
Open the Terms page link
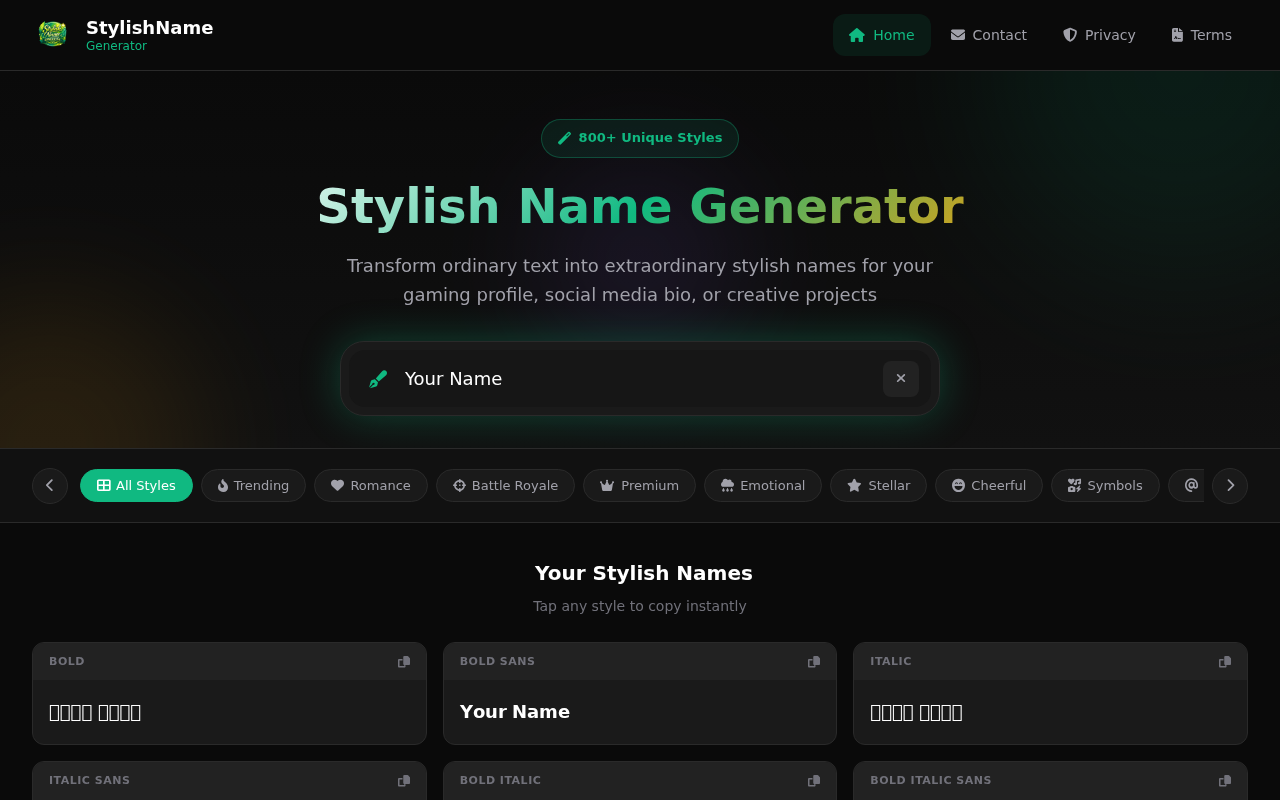point(1202,35)
